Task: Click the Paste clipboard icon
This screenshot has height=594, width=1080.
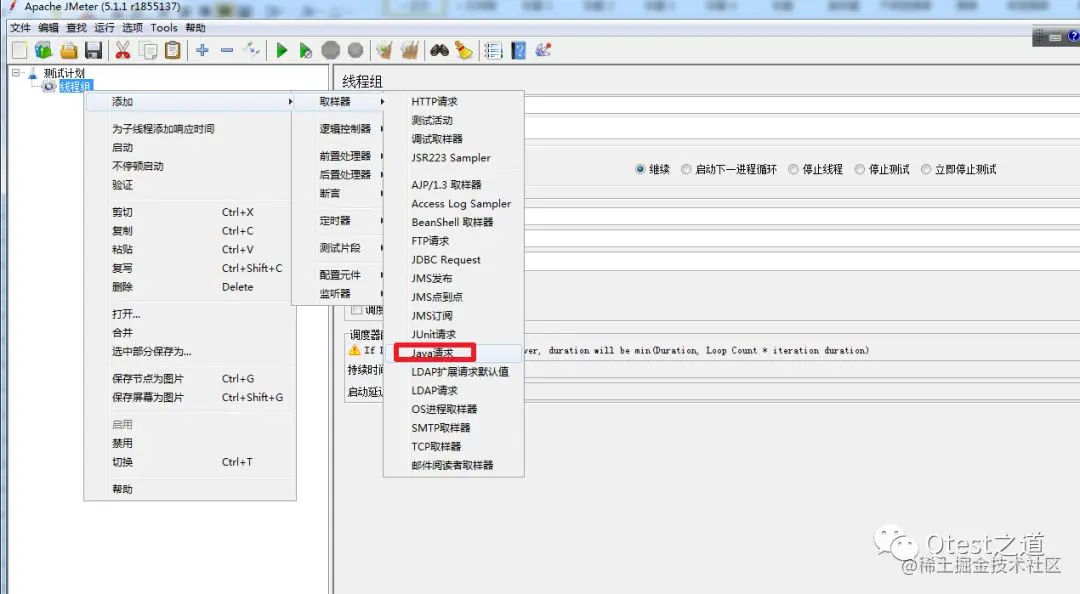Action: 173,50
